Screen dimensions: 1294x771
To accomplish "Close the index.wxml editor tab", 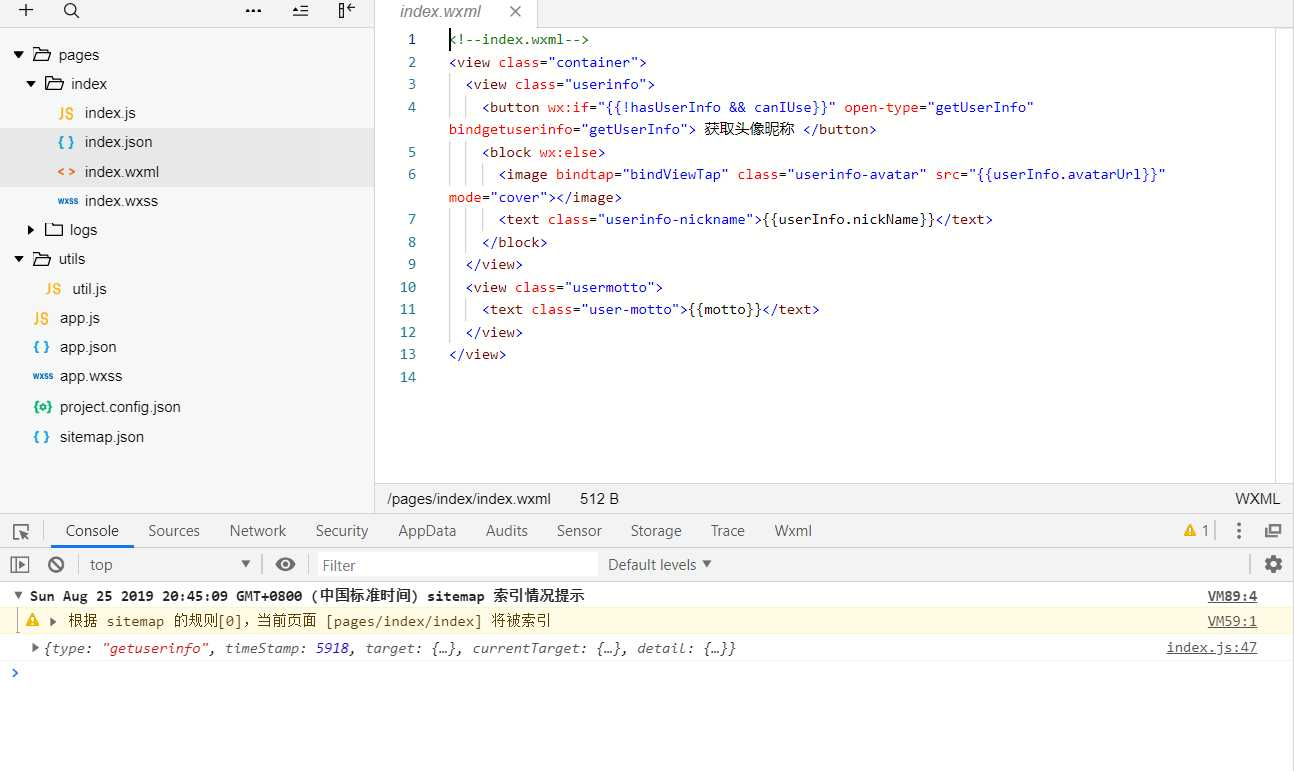I will [515, 12].
